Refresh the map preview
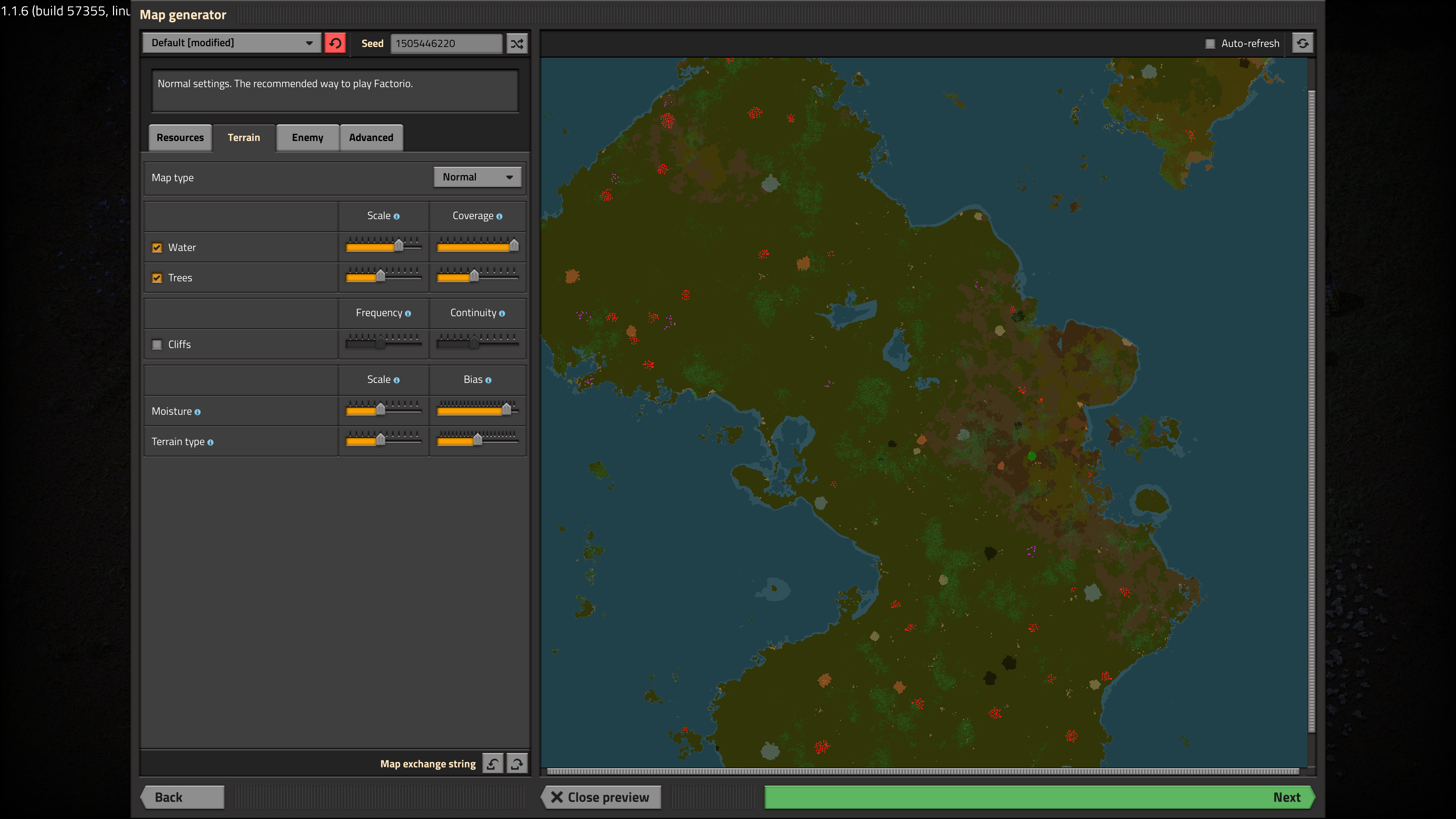 pyautogui.click(x=1302, y=43)
